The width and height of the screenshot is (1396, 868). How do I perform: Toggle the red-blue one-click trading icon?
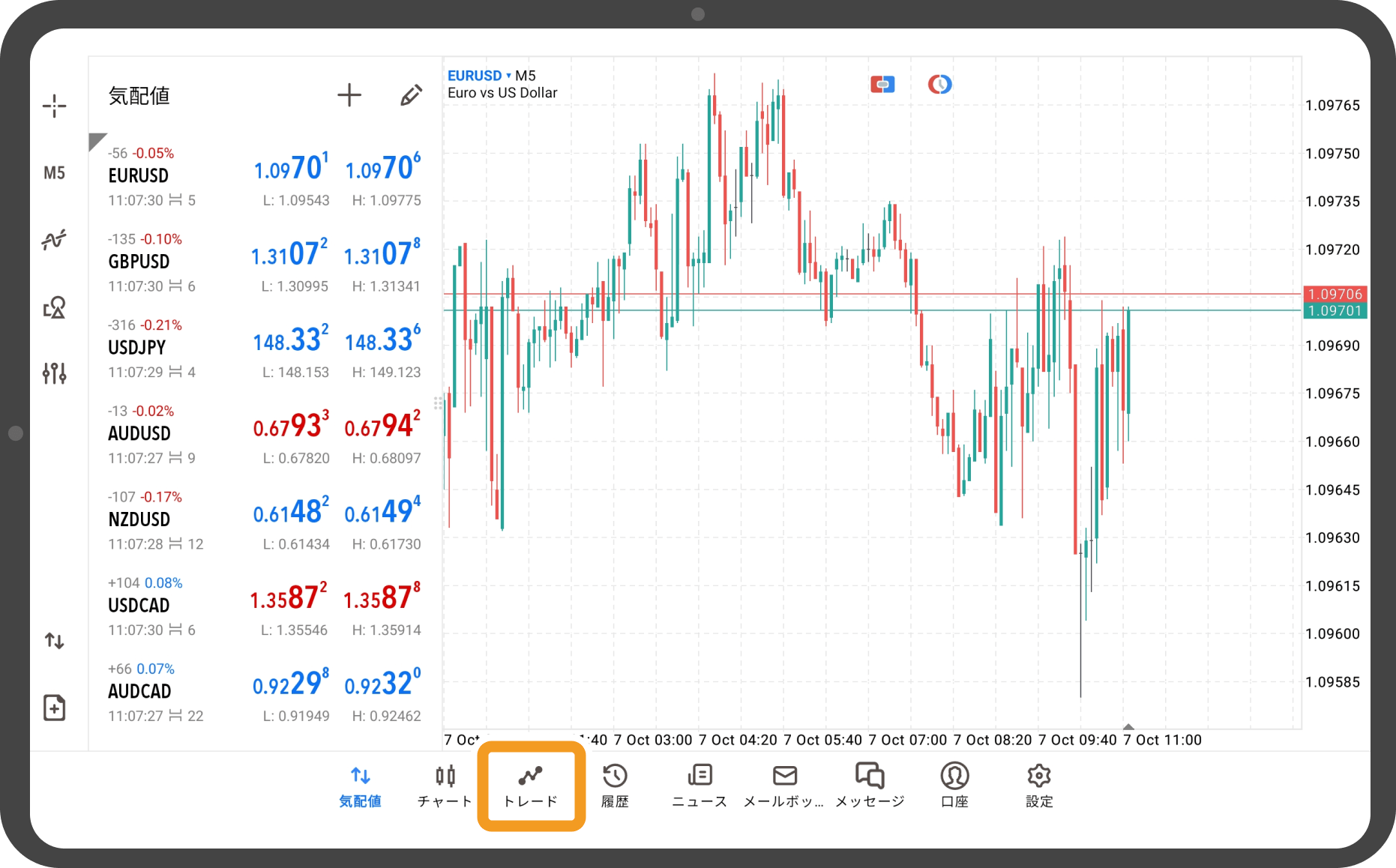click(882, 84)
